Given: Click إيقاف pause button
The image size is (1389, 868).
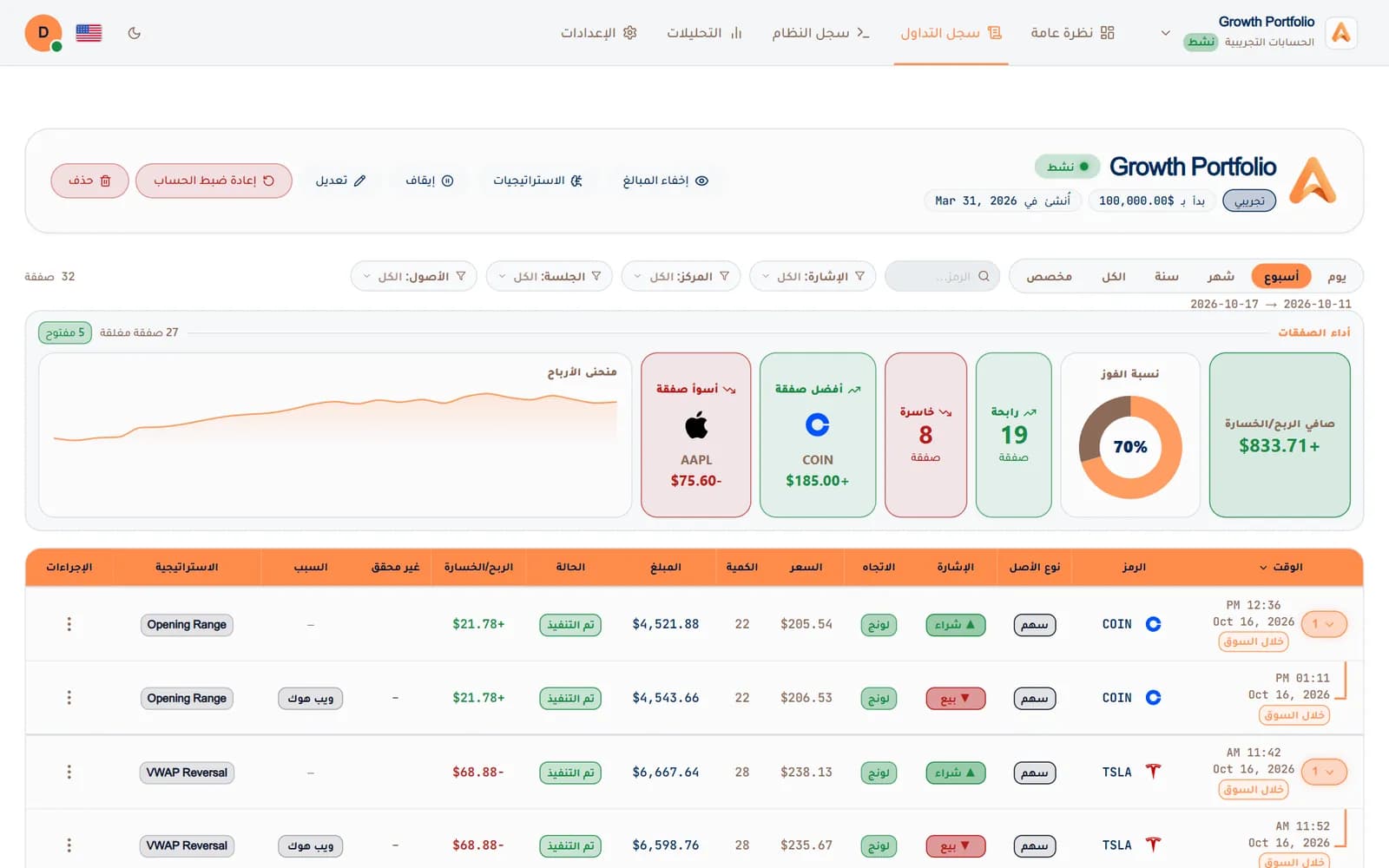Looking at the screenshot, I should click(430, 181).
